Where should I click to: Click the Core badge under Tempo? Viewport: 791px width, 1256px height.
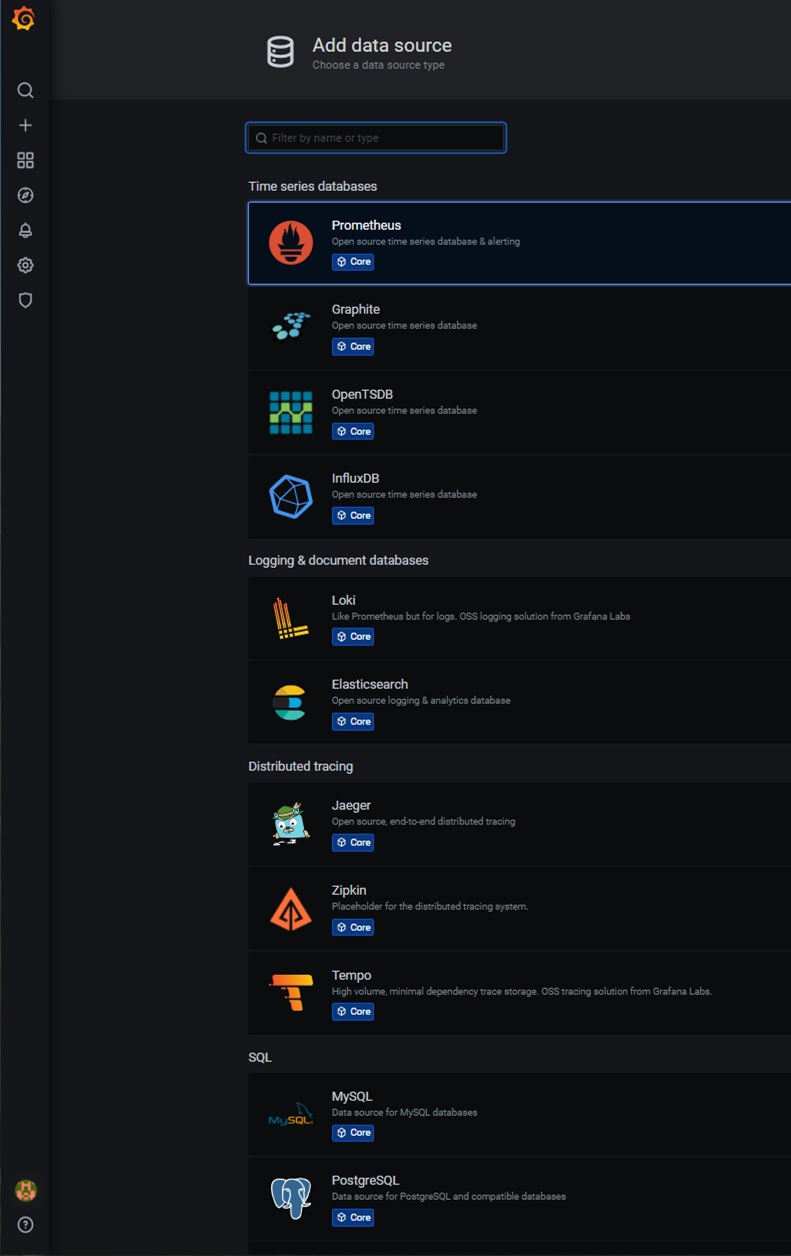(x=353, y=1011)
